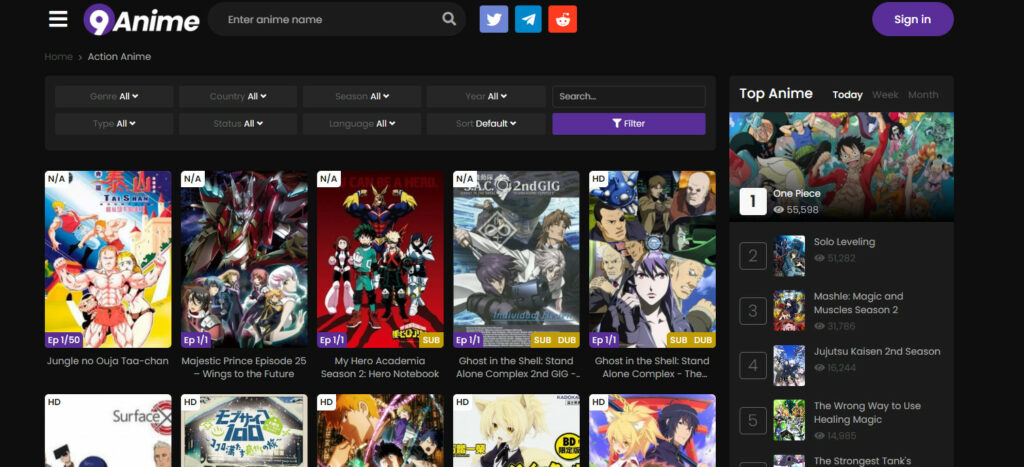The image size is (1024, 467).
Task: Open Mashle: Magic and Muscles Season 2
Action: tap(858, 303)
